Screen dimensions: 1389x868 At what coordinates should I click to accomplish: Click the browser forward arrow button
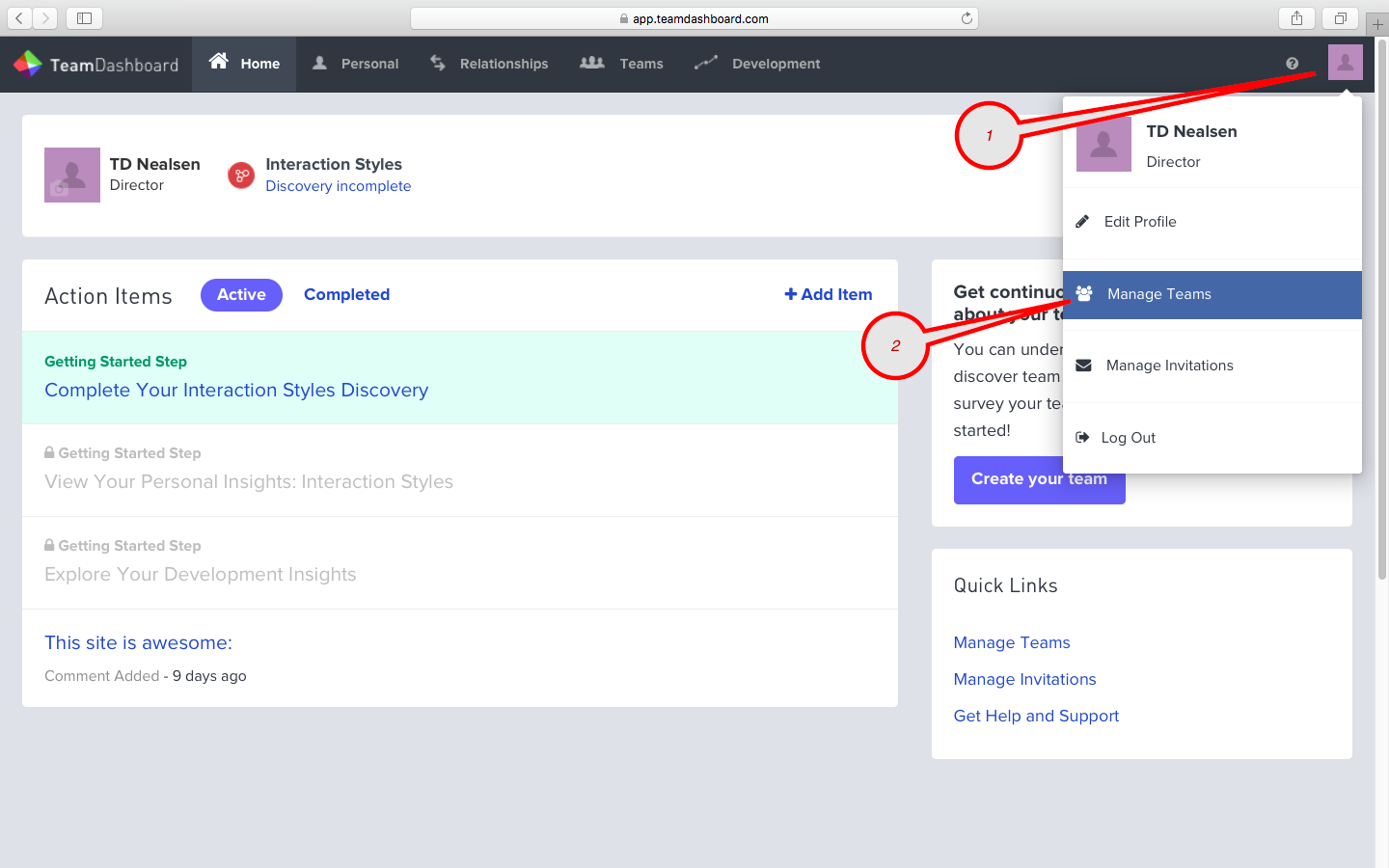click(x=45, y=18)
